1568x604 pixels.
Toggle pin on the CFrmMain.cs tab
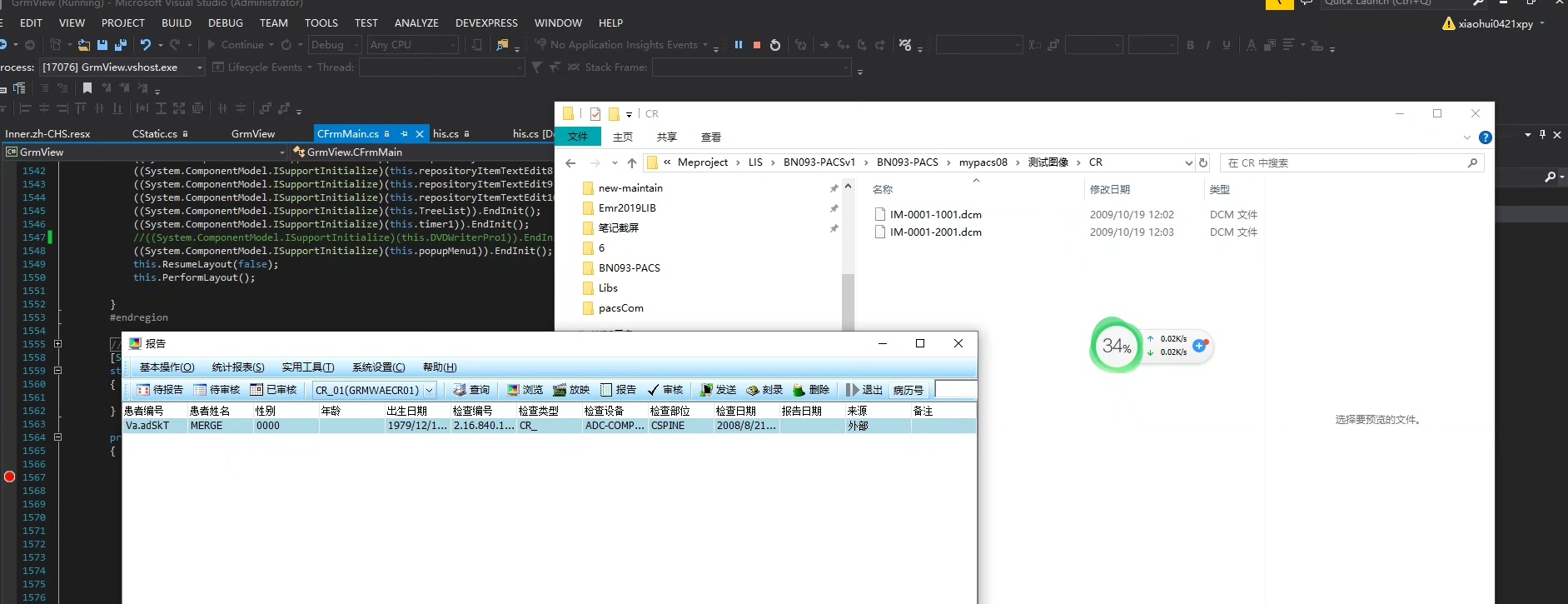point(404,134)
